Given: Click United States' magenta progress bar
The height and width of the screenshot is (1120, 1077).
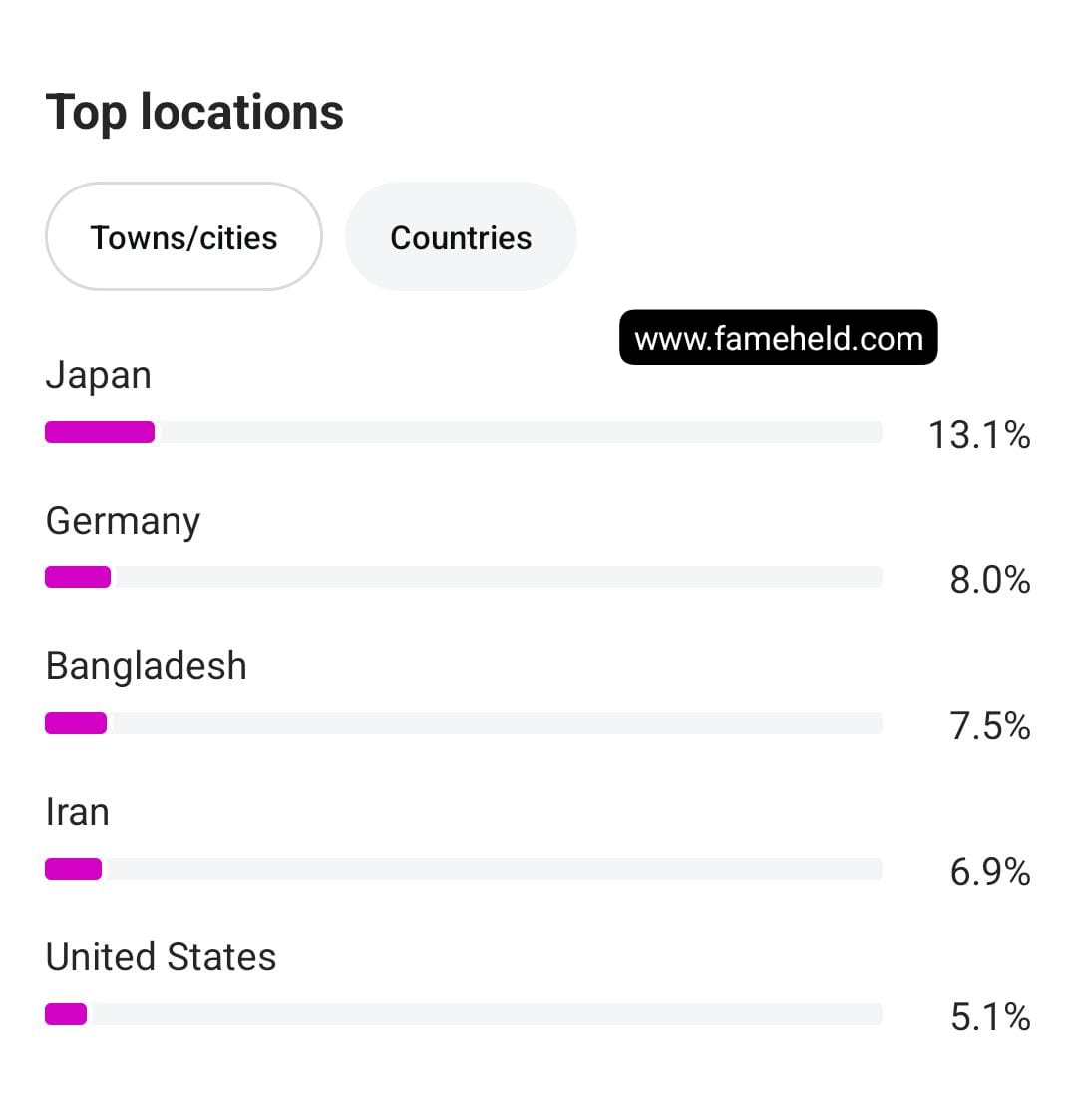Looking at the screenshot, I should (66, 1014).
